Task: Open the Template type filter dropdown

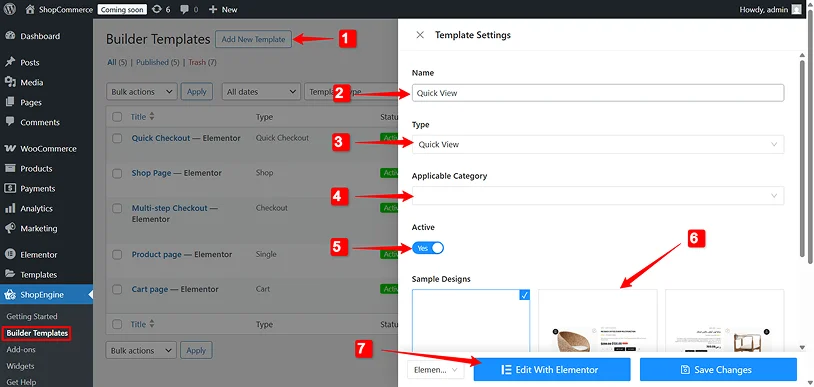Action: (351, 92)
